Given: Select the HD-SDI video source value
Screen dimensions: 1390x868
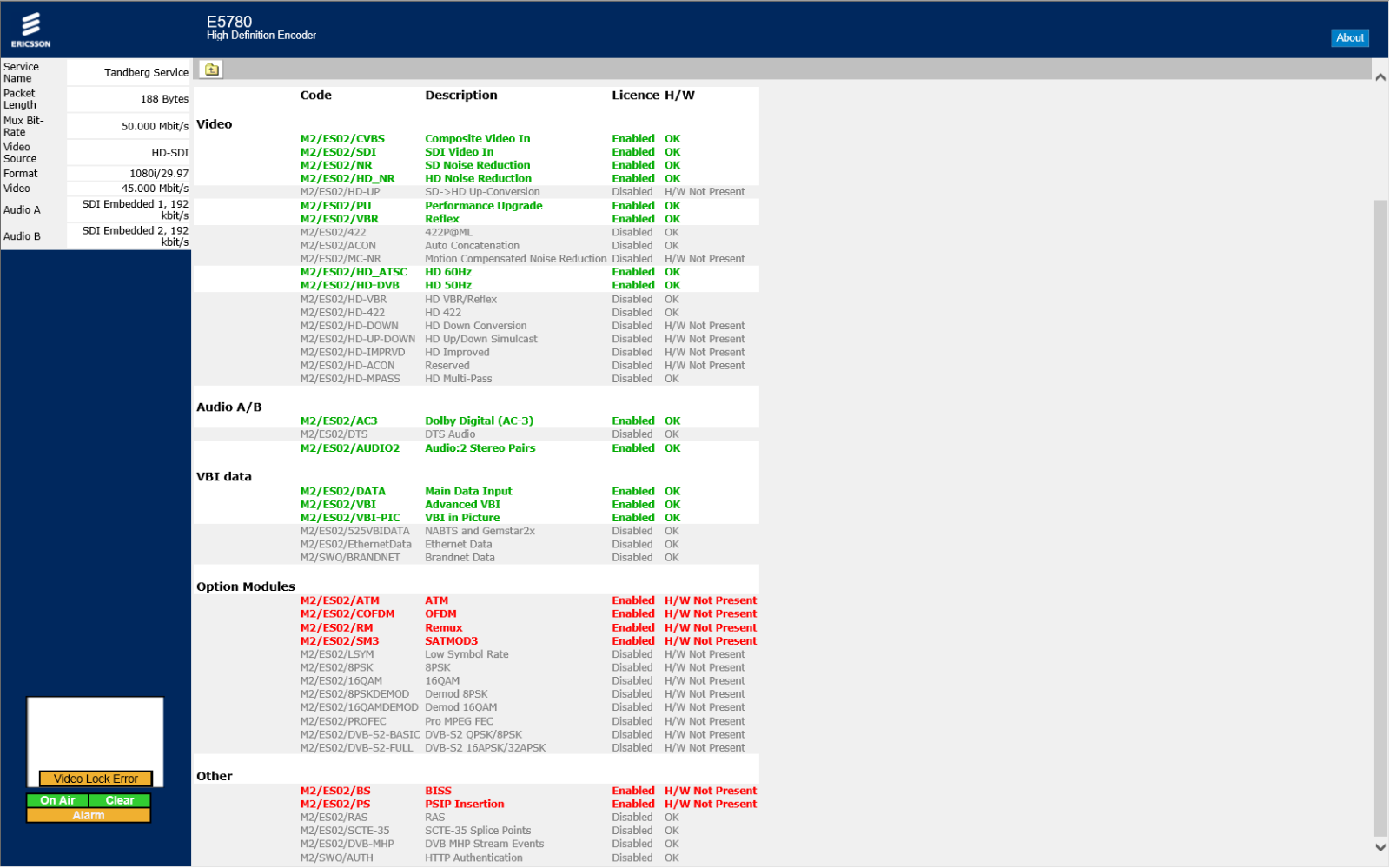Looking at the screenshot, I should tap(170, 153).
